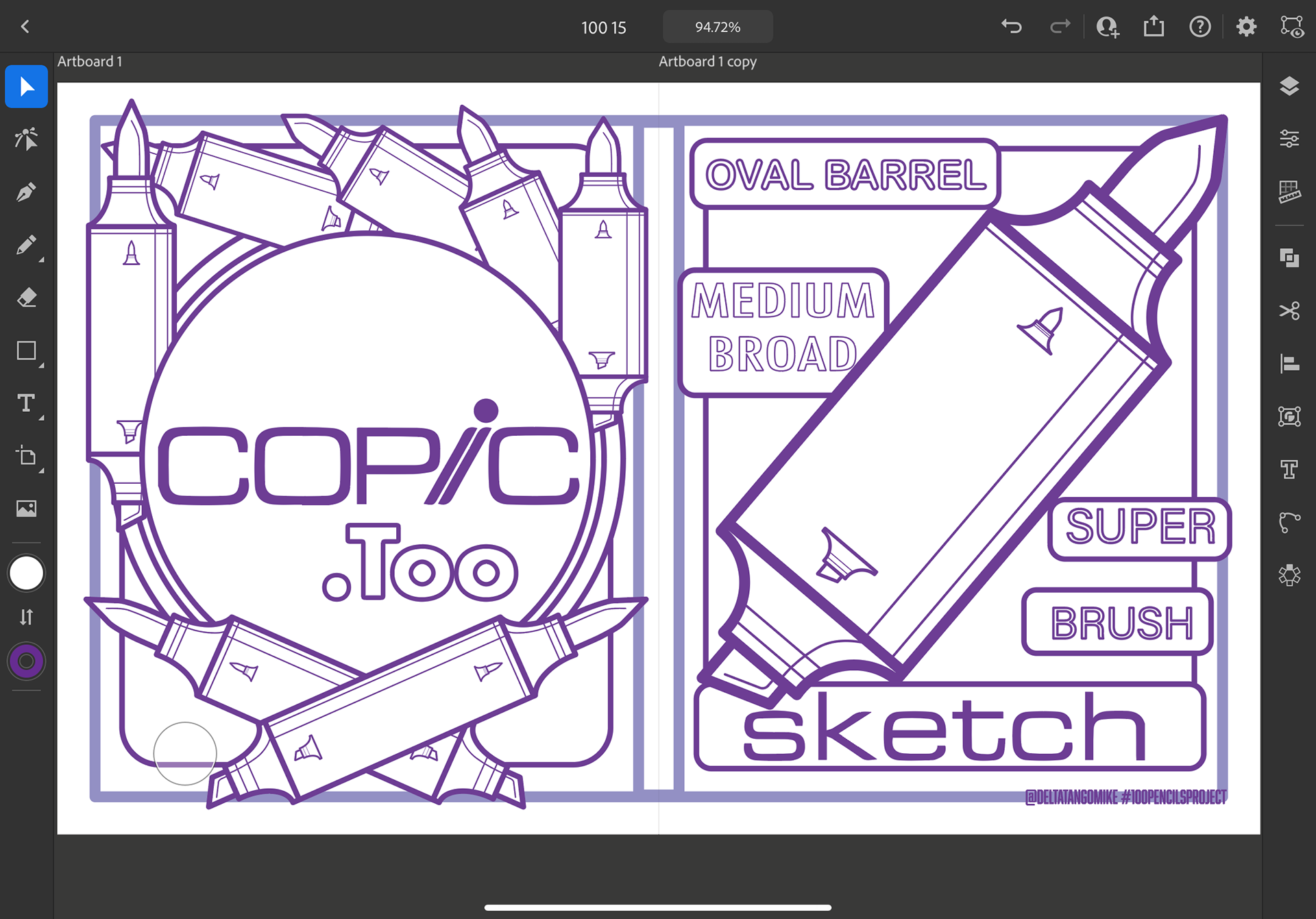Screen dimensions: 1316x919
Task: Select the Artboard 1 label
Action: (x=90, y=62)
